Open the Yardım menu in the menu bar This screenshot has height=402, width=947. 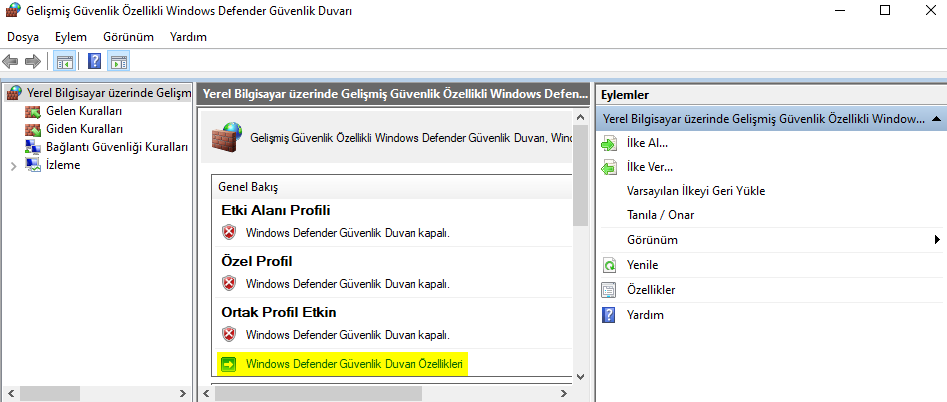188,37
